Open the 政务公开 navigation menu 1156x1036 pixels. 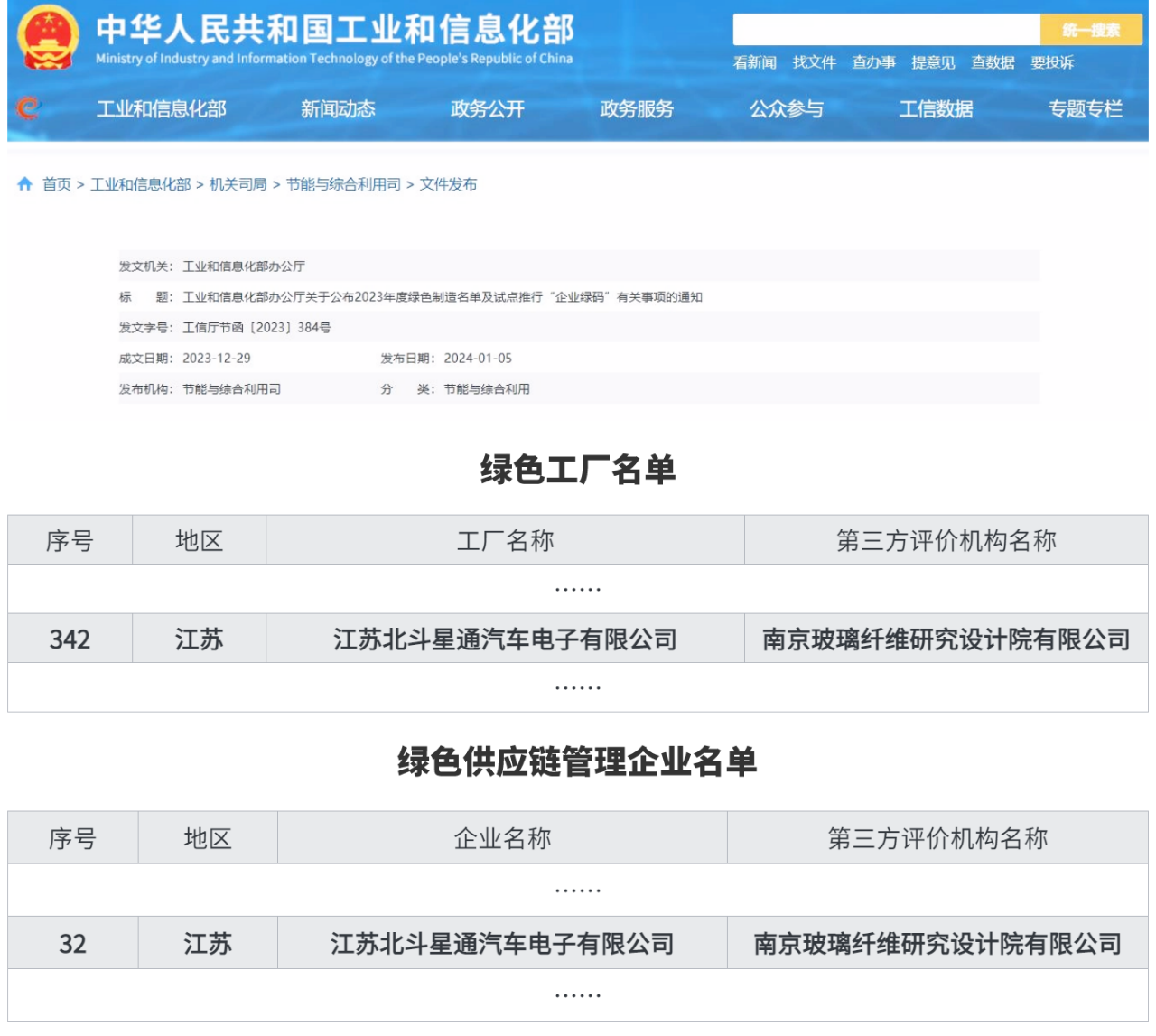487,109
